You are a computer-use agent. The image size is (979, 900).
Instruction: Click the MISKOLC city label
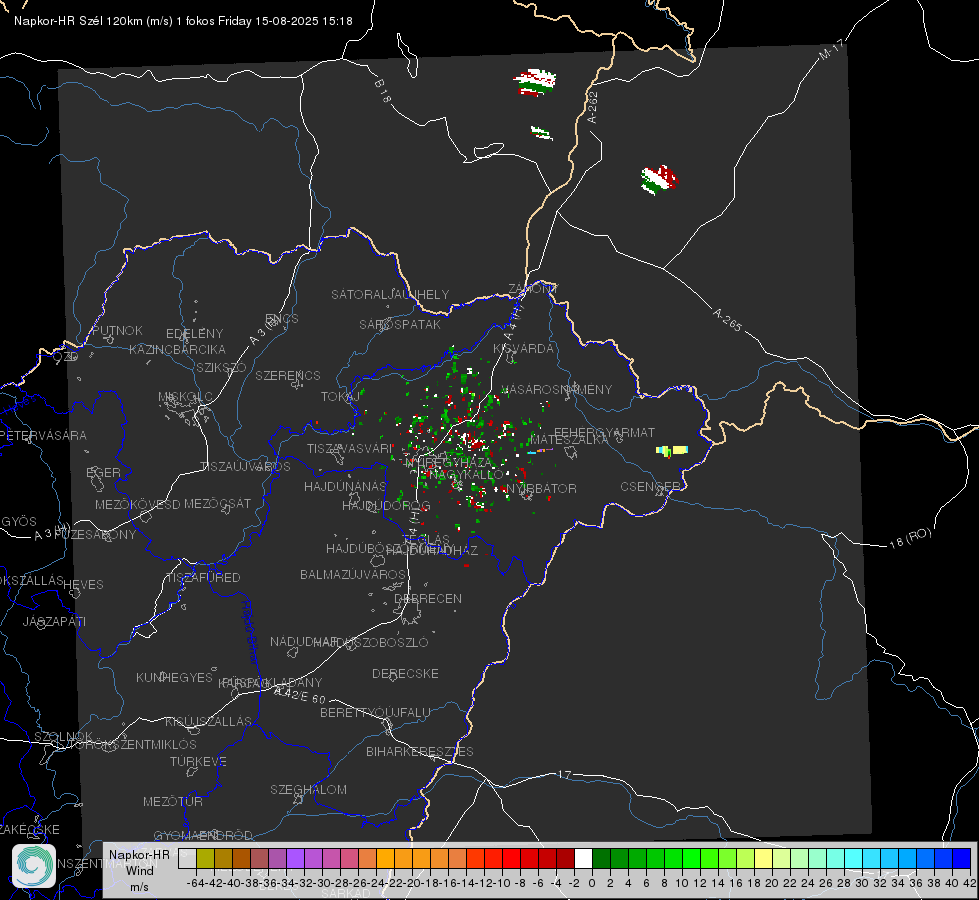click(185, 397)
